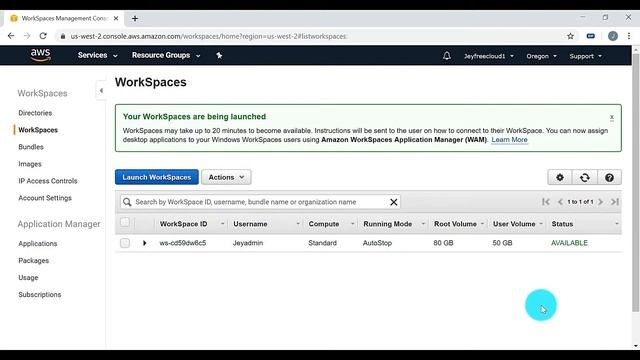The height and width of the screenshot is (360, 640).
Task: View site security lock info
Action: coord(62,36)
